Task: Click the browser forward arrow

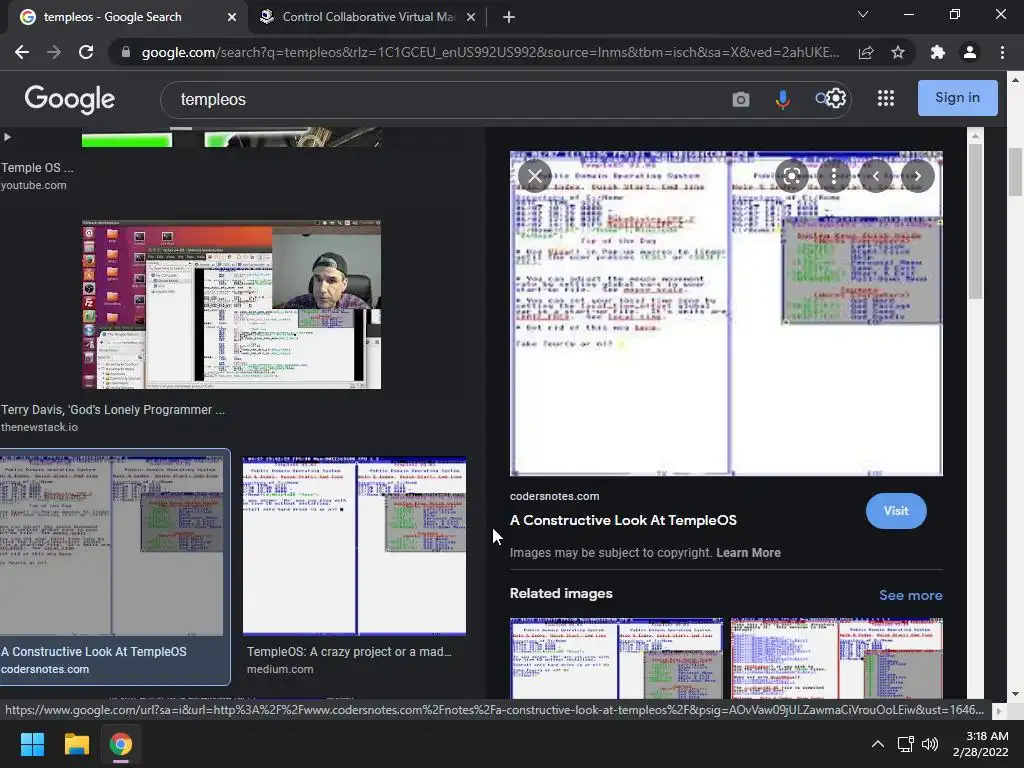Action: [54, 52]
